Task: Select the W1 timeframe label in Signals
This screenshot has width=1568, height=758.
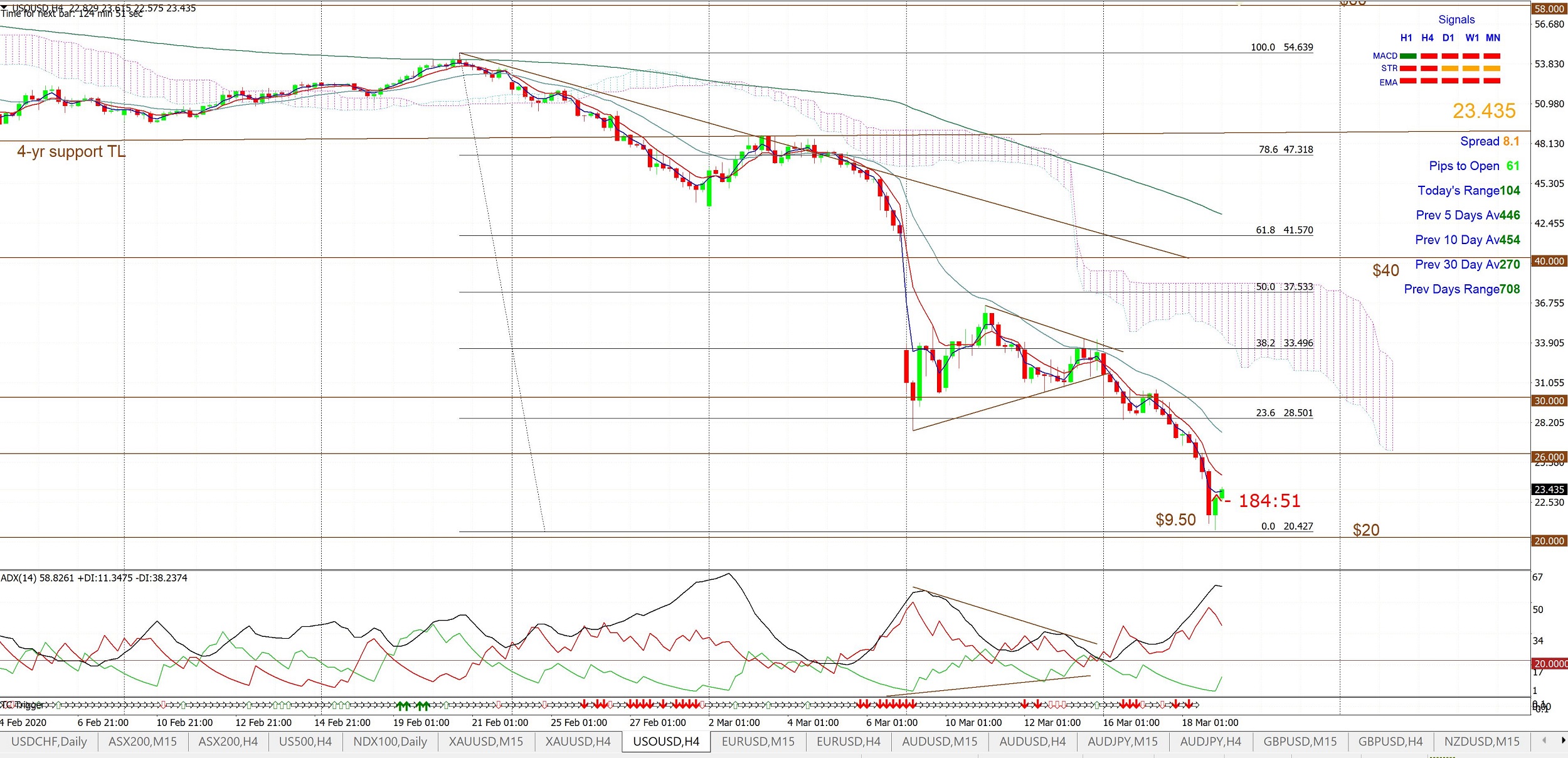Action: (x=1472, y=38)
